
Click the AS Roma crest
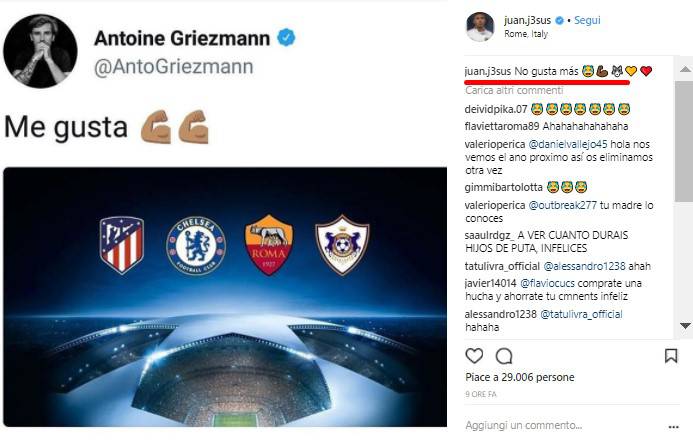[269, 244]
